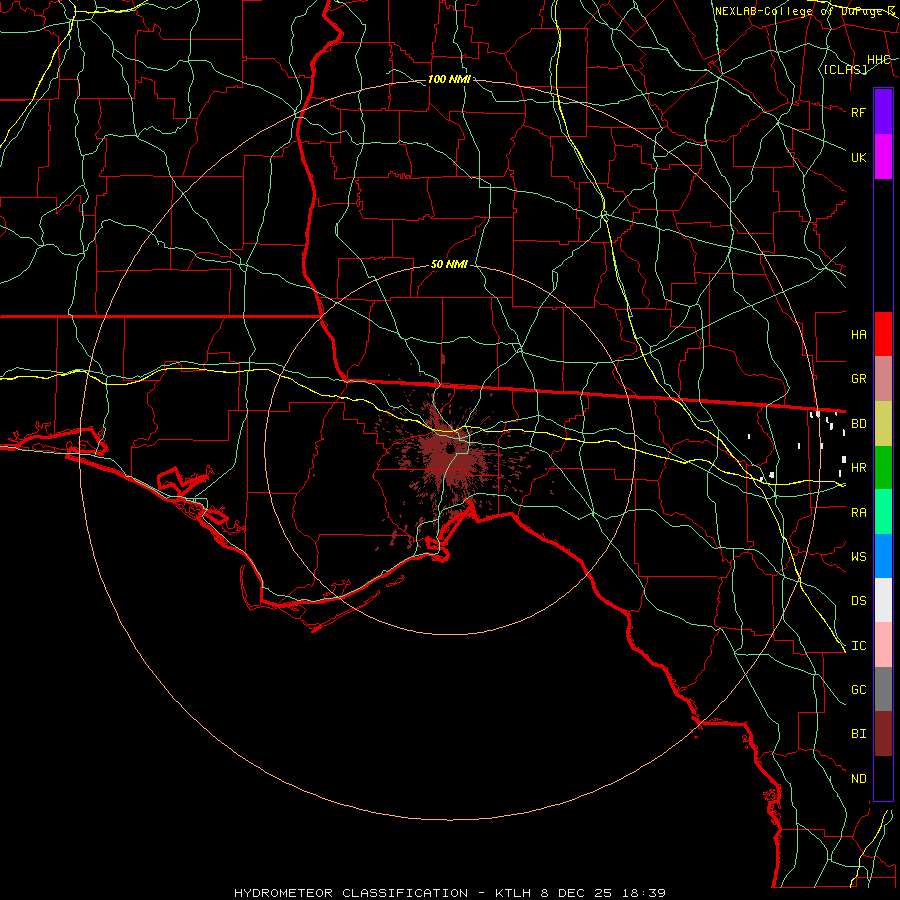Click the BI legend label
The width and height of the screenshot is (900, 900).
point(858,734)
